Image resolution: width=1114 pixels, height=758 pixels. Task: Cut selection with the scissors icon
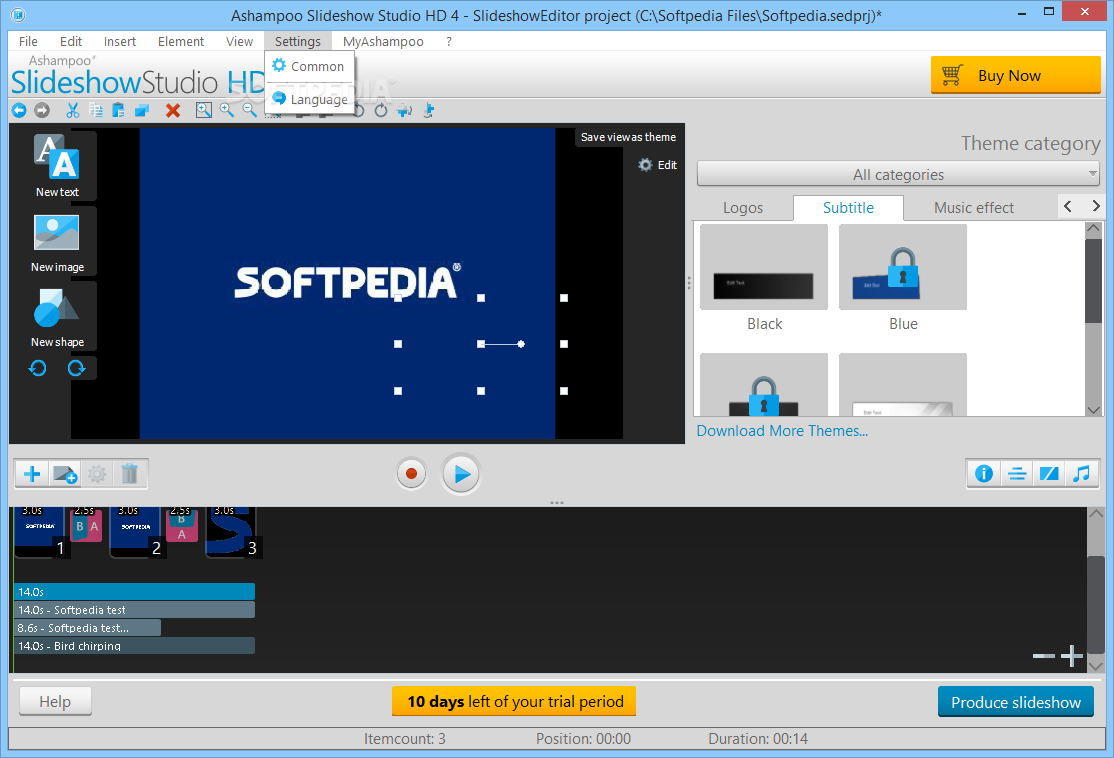72,110
